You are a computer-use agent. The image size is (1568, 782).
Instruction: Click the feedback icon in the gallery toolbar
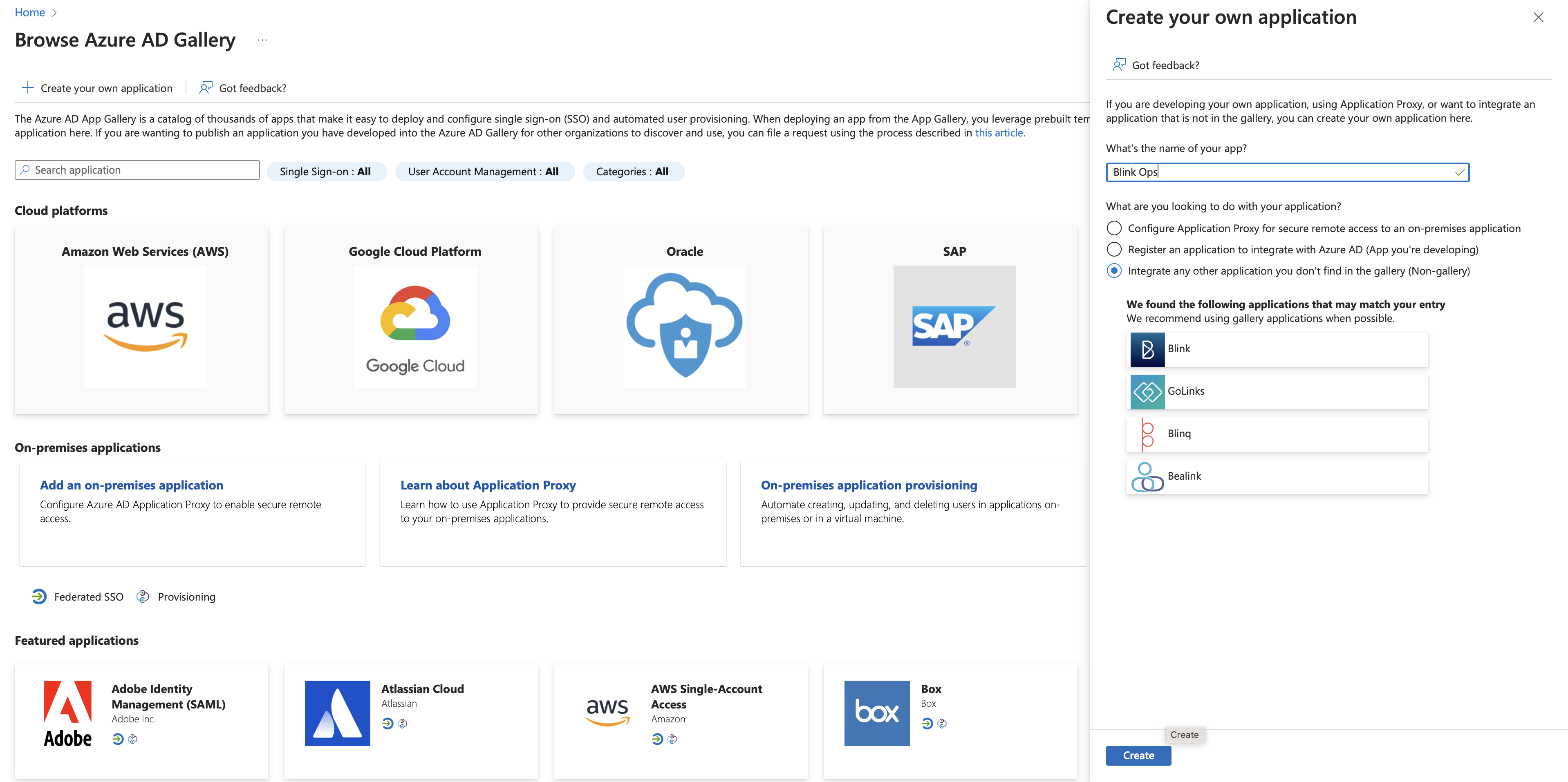[206, 87]
